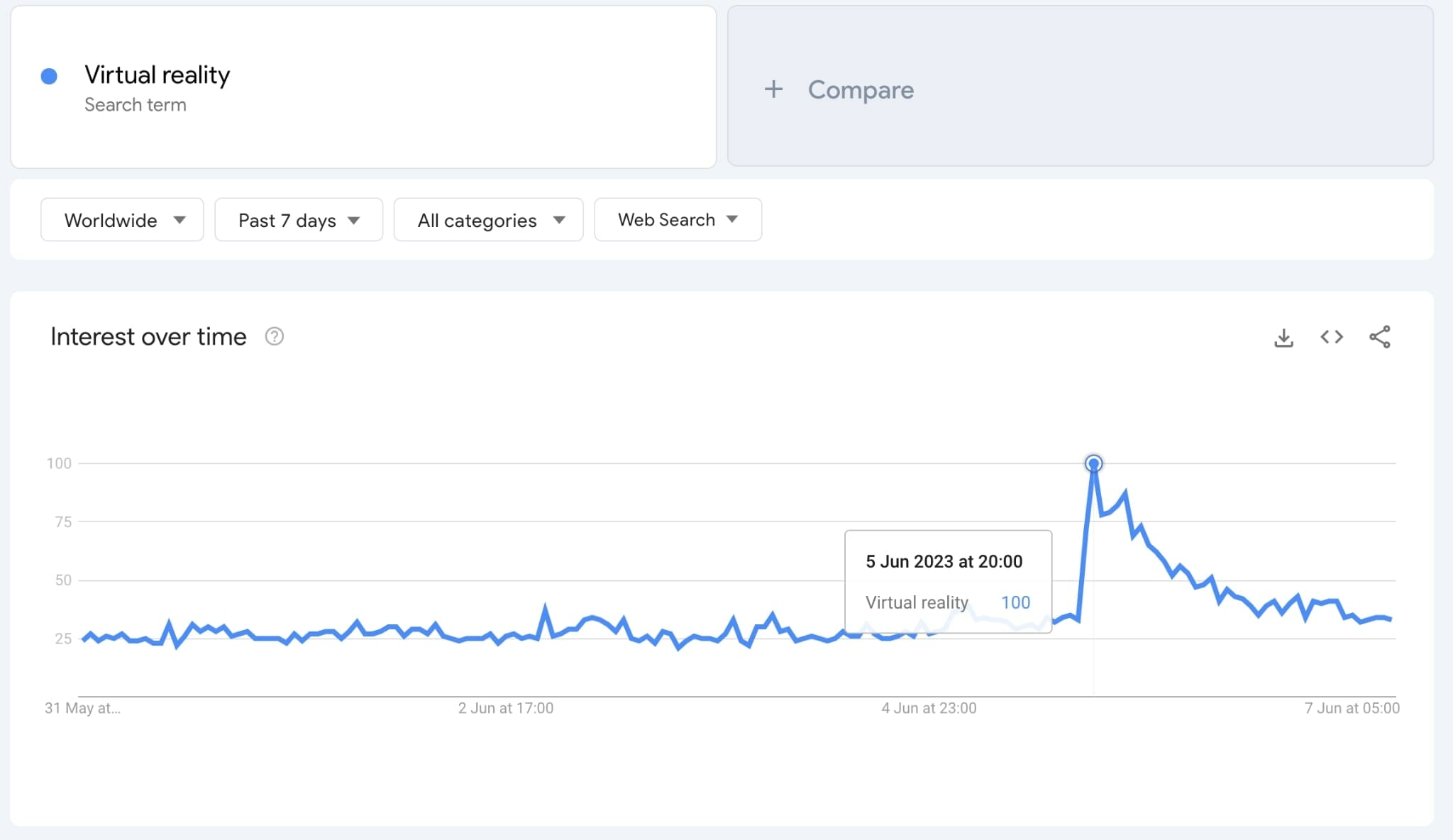The width and height of the screenshot is (1453, 840).
Task: Click the 31 May axis label
Action: 82,708
